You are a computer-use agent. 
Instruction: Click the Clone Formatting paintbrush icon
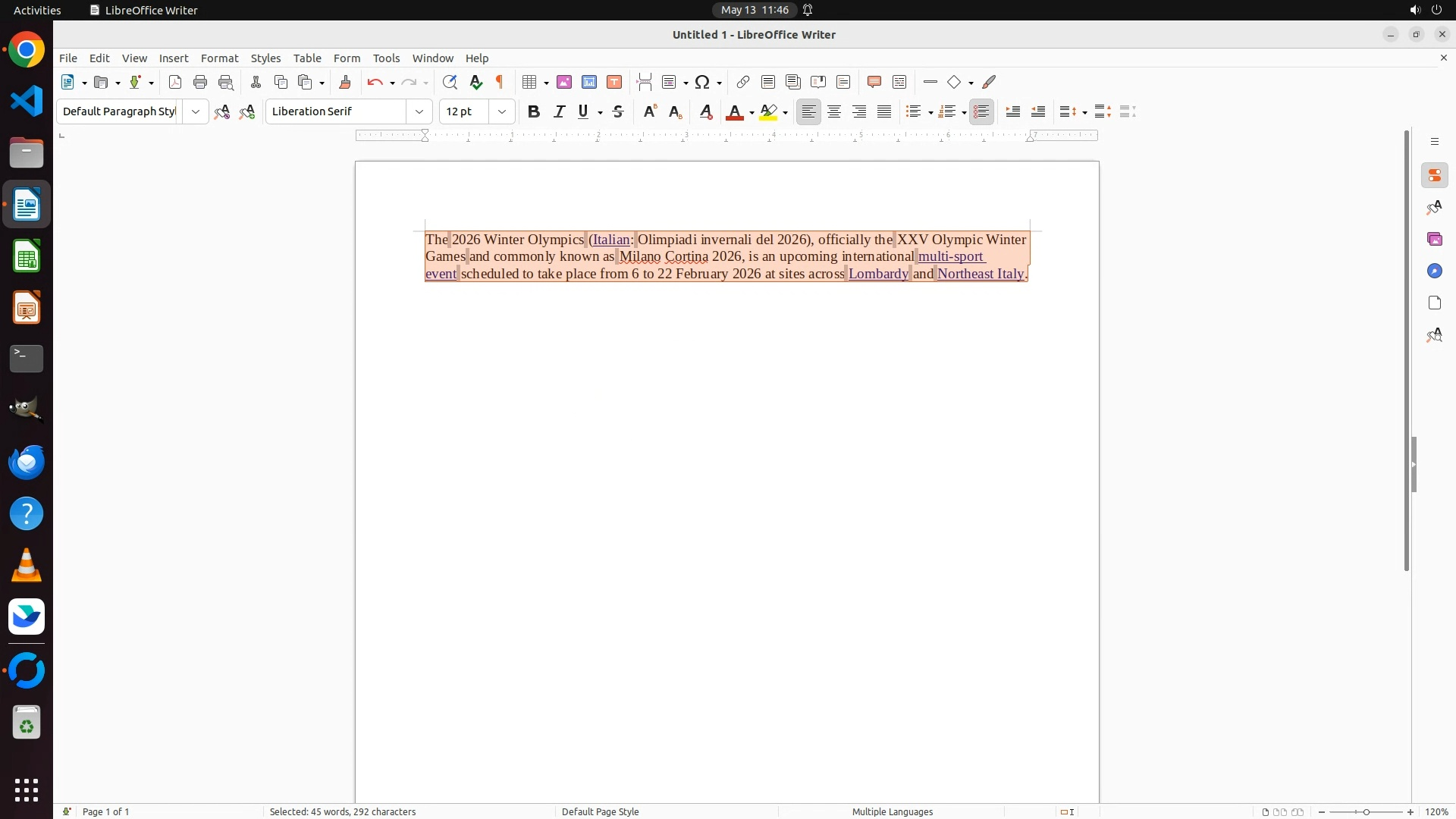pyautogui.click(x=345, y=83)
